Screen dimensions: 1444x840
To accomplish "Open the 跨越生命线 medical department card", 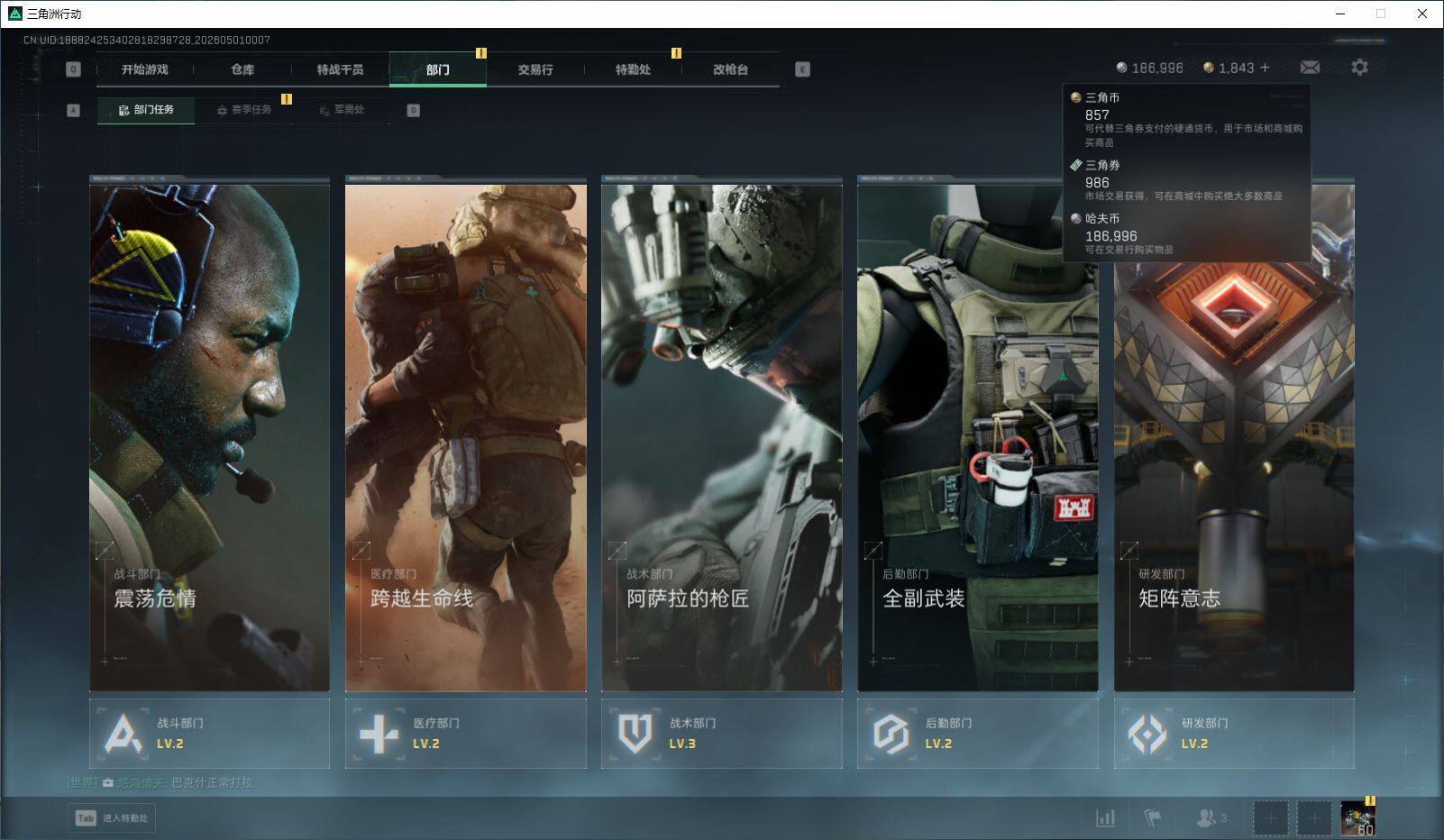I will tap(465, 434).
